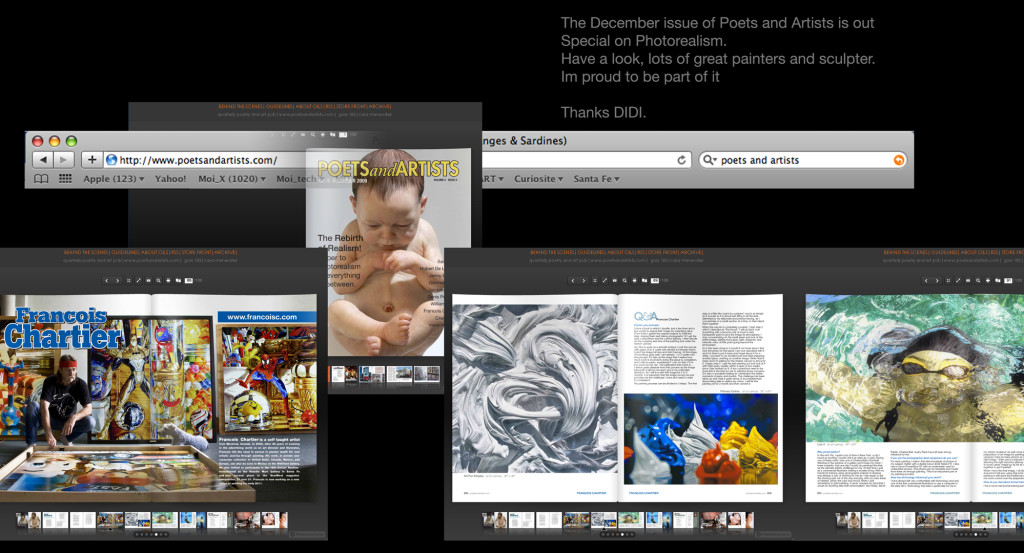
Task: Next page arrow in Q&A viewer window
Action: pos(584,281)
